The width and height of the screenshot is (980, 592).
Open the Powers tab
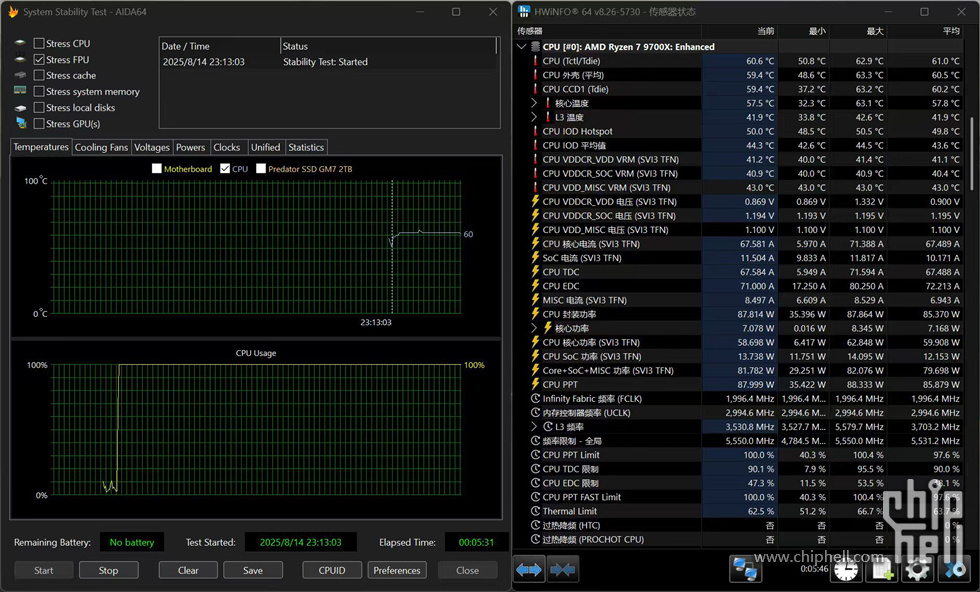click(191, 148)
